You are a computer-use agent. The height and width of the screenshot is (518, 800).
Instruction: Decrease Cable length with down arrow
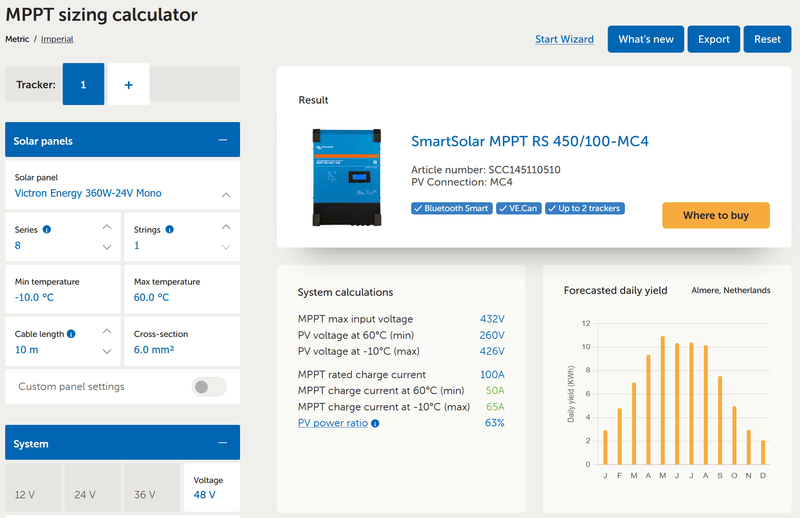(107, 351)
